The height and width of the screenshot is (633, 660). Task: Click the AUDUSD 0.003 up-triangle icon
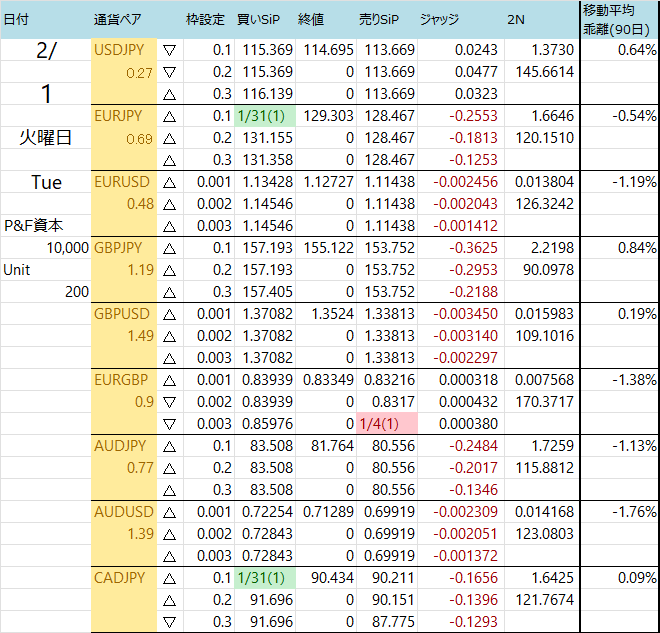click(169, 556)
